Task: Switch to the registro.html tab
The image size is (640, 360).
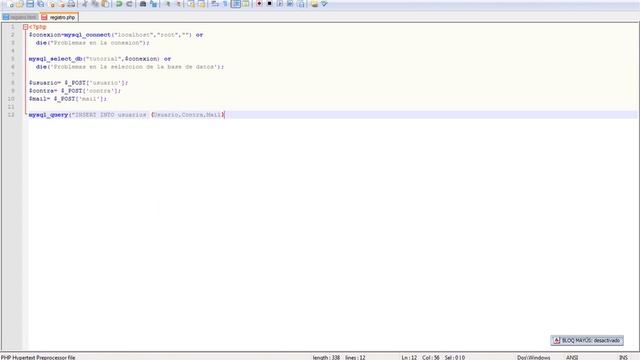Action: tap(20, 18)
